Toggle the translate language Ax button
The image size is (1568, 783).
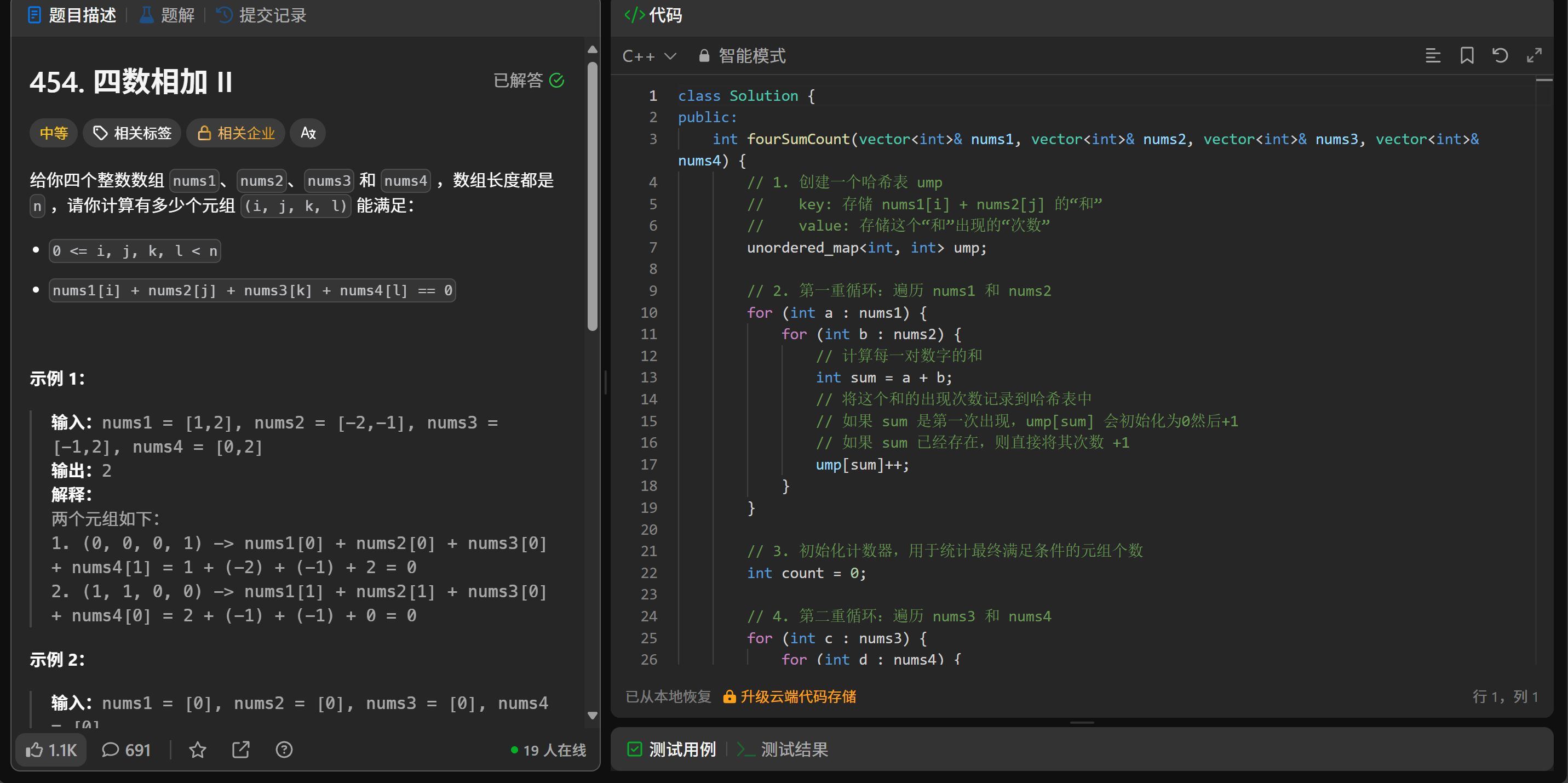click(x=308, y=133)
